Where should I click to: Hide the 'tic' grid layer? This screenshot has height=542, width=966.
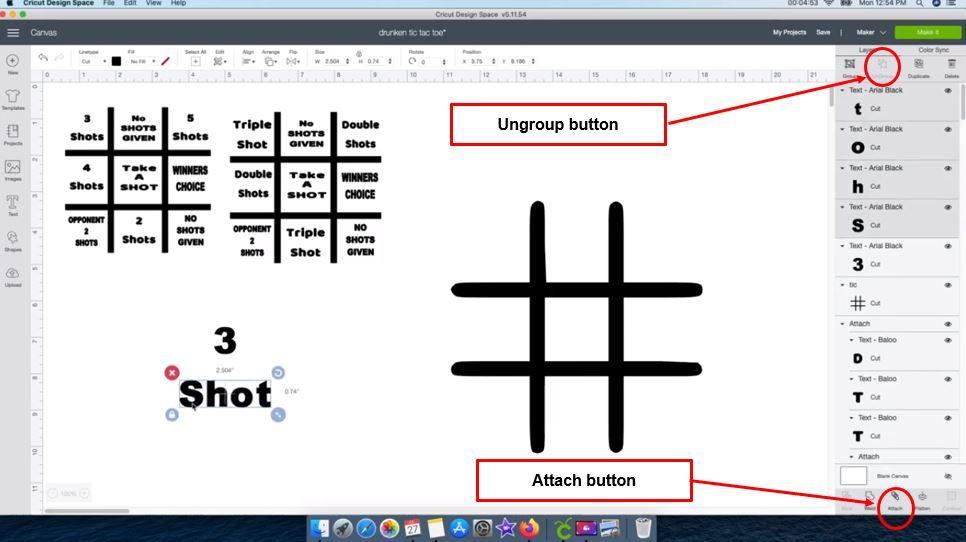pyautogui.click(x=948, y=285)
